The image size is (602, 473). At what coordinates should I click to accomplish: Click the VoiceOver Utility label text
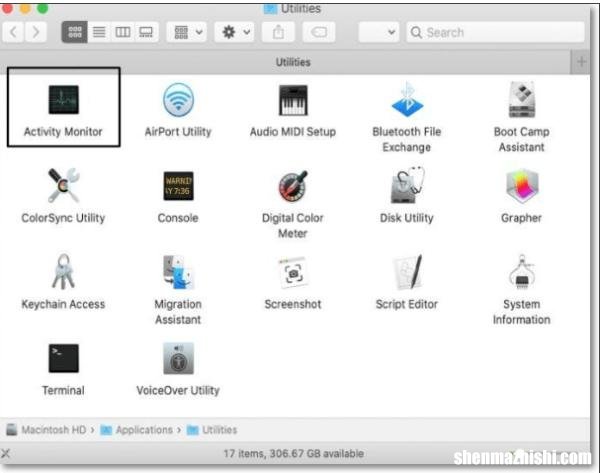tap(178, 391)
